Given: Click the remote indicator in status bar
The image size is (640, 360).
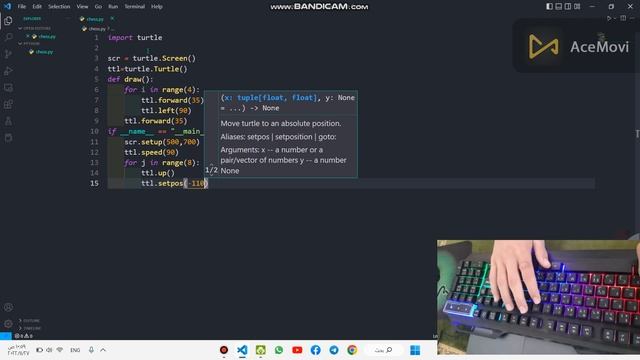Looking at the screenshot, I should [6, 336].
